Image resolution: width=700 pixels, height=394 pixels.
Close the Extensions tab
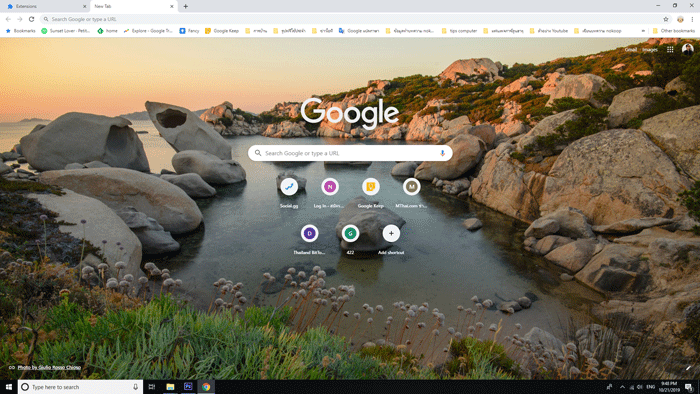(x=84, y=6)
